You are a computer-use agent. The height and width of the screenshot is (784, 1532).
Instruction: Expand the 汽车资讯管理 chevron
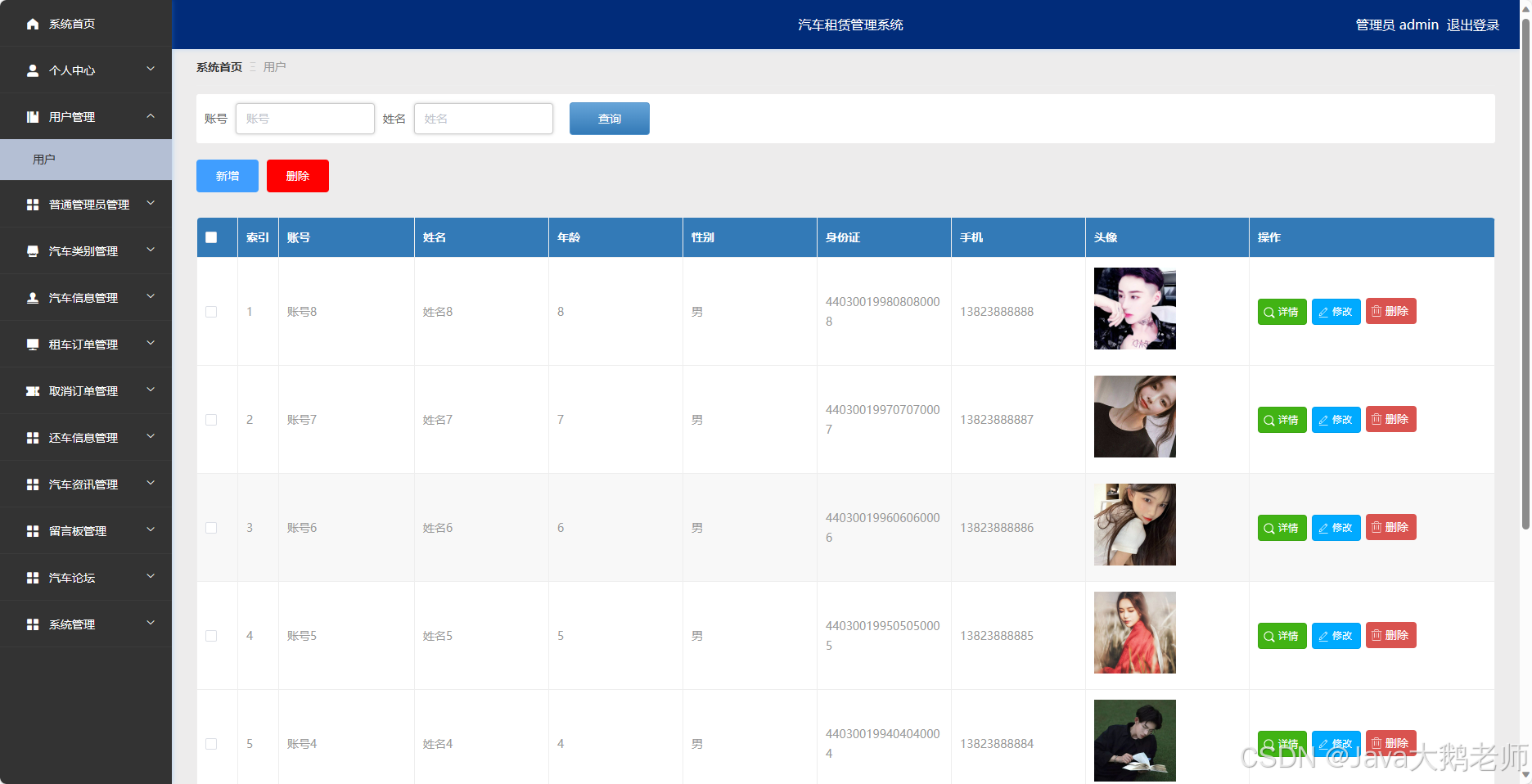coord(151,483)
